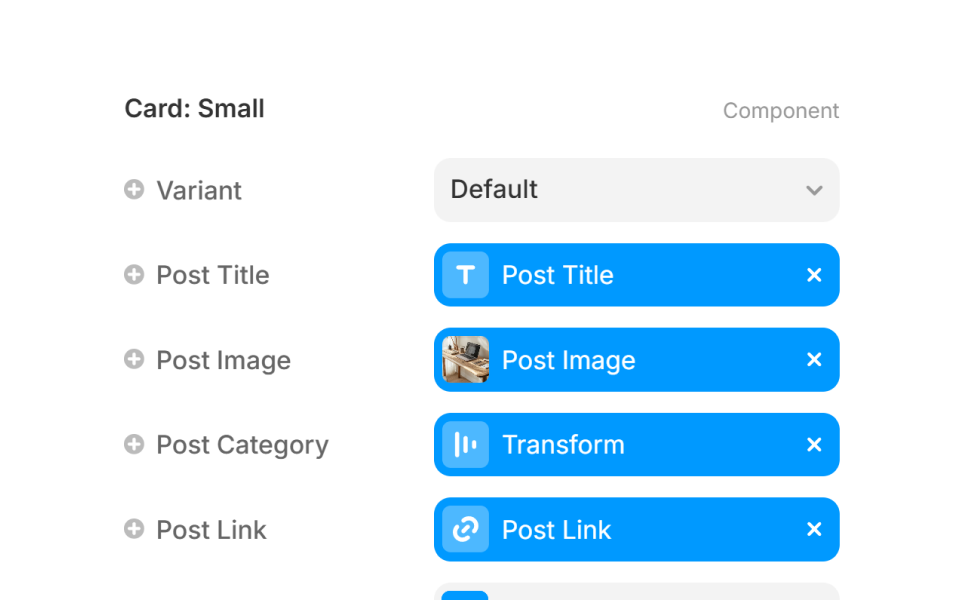This screenshot has height=600, width=960.
Task: Remove the Post Image connection
Action: pos(814,360)
